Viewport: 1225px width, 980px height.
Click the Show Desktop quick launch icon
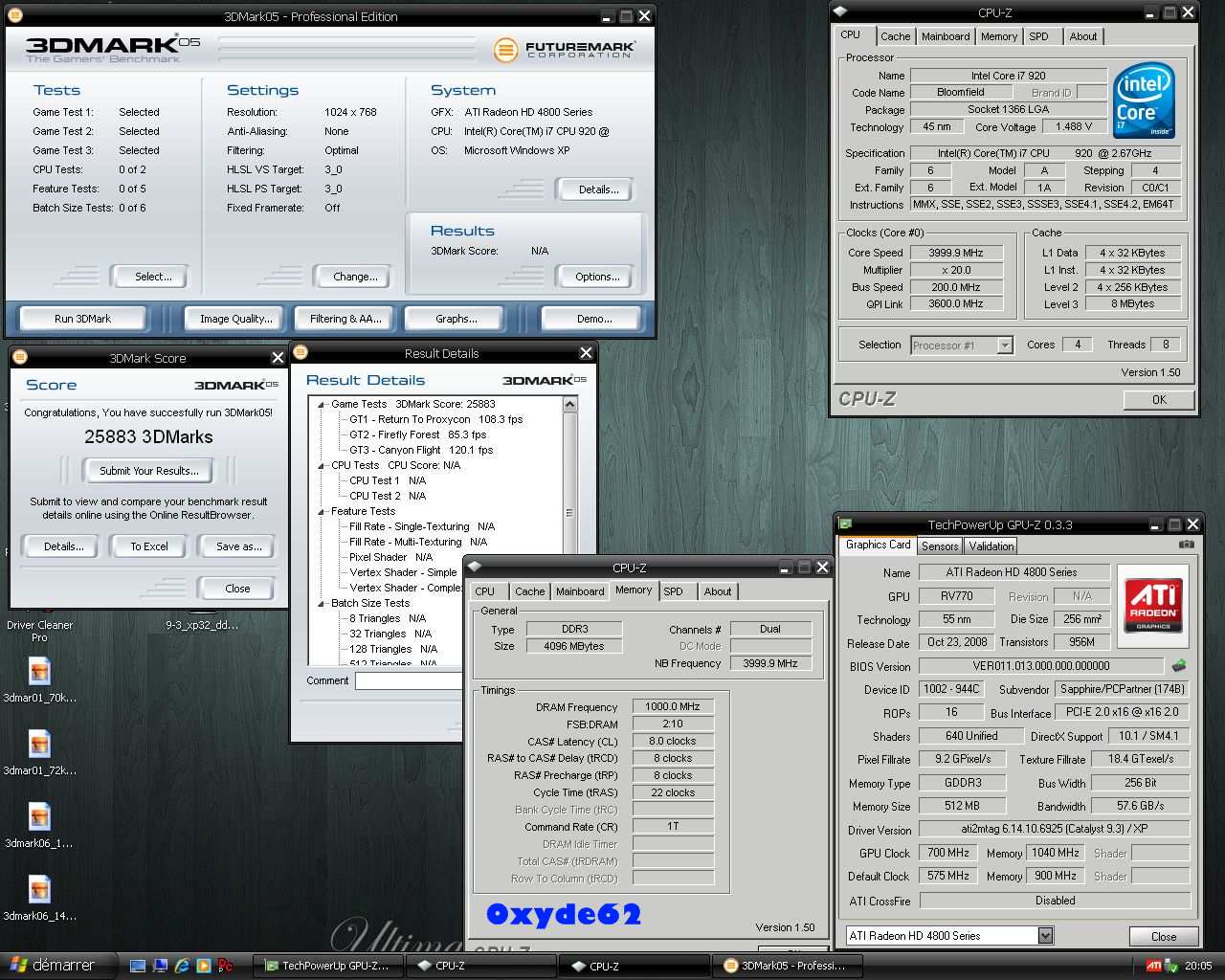tap(138, 966)
